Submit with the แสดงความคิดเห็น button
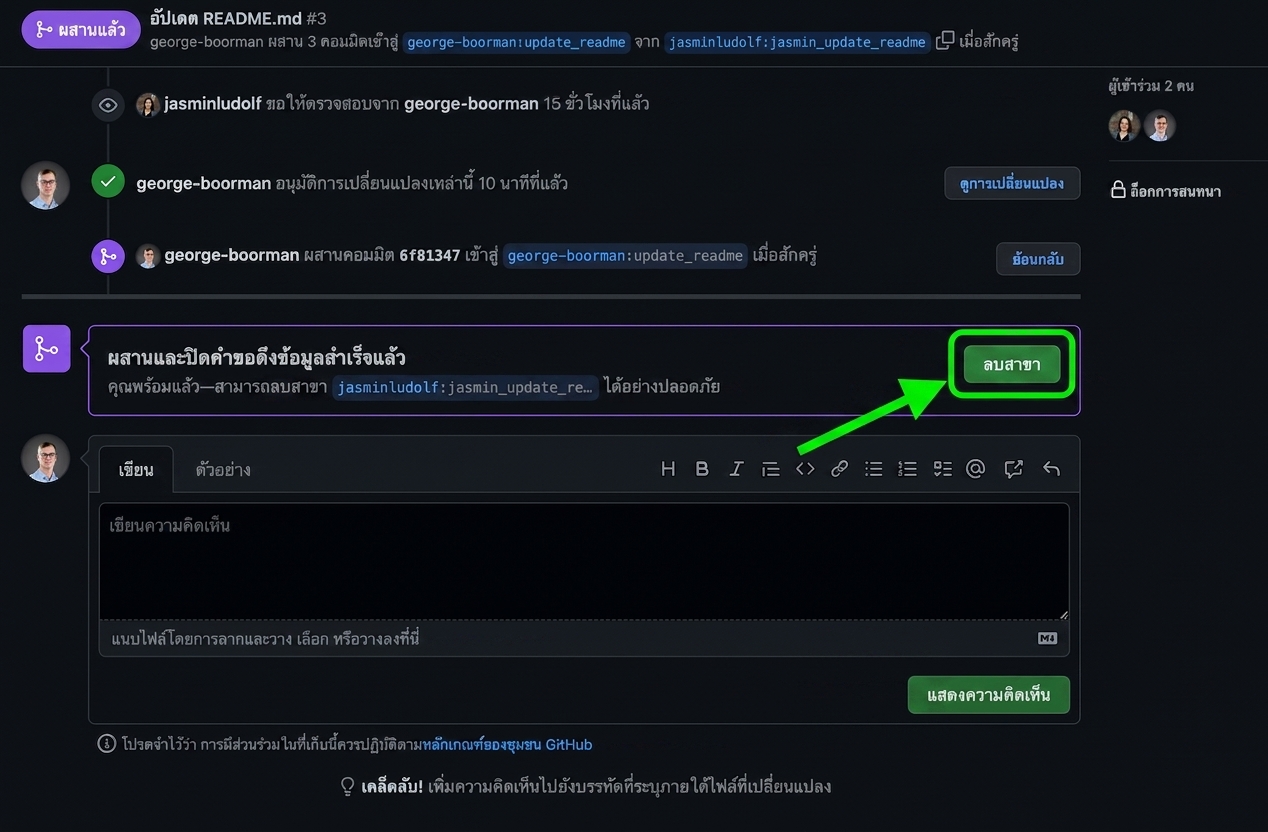The image size is (1268, 832). pyautogui.click(x=988, y=695)
